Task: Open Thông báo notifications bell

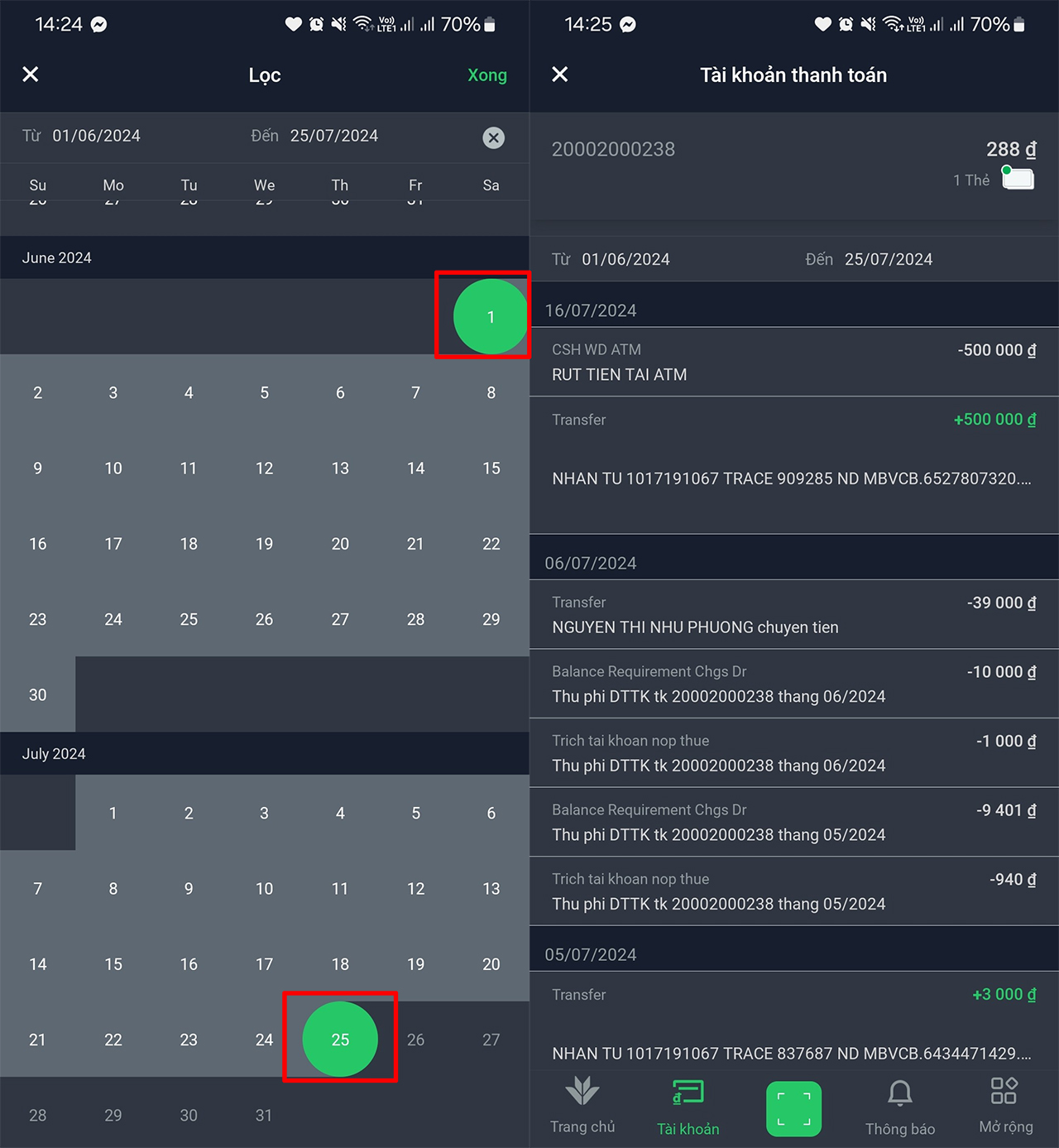Action: pyautogui.click(x=899, y=1106)
